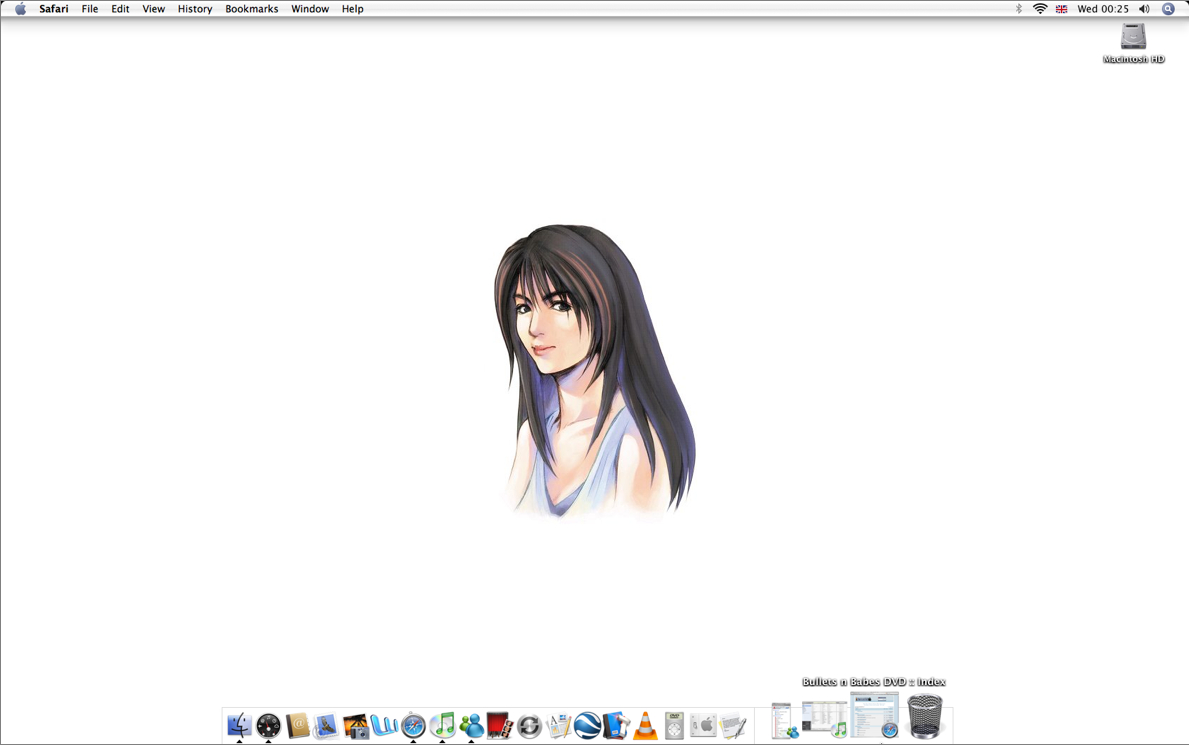Screen dimensions: 1189x745
Task: Open Spotlight search
Action: point(1169,9)
